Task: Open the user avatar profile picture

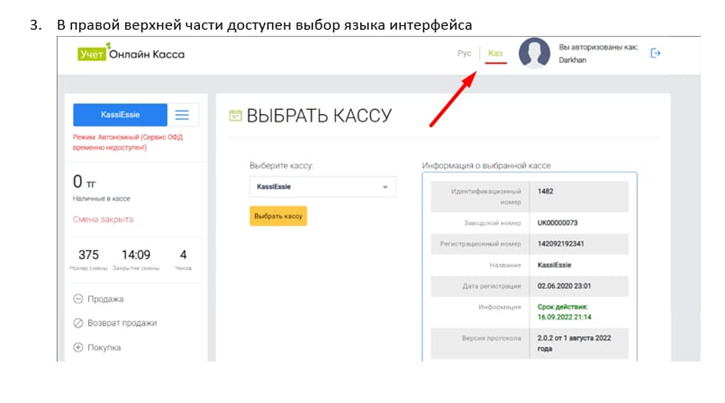Action: pos(534,53)
